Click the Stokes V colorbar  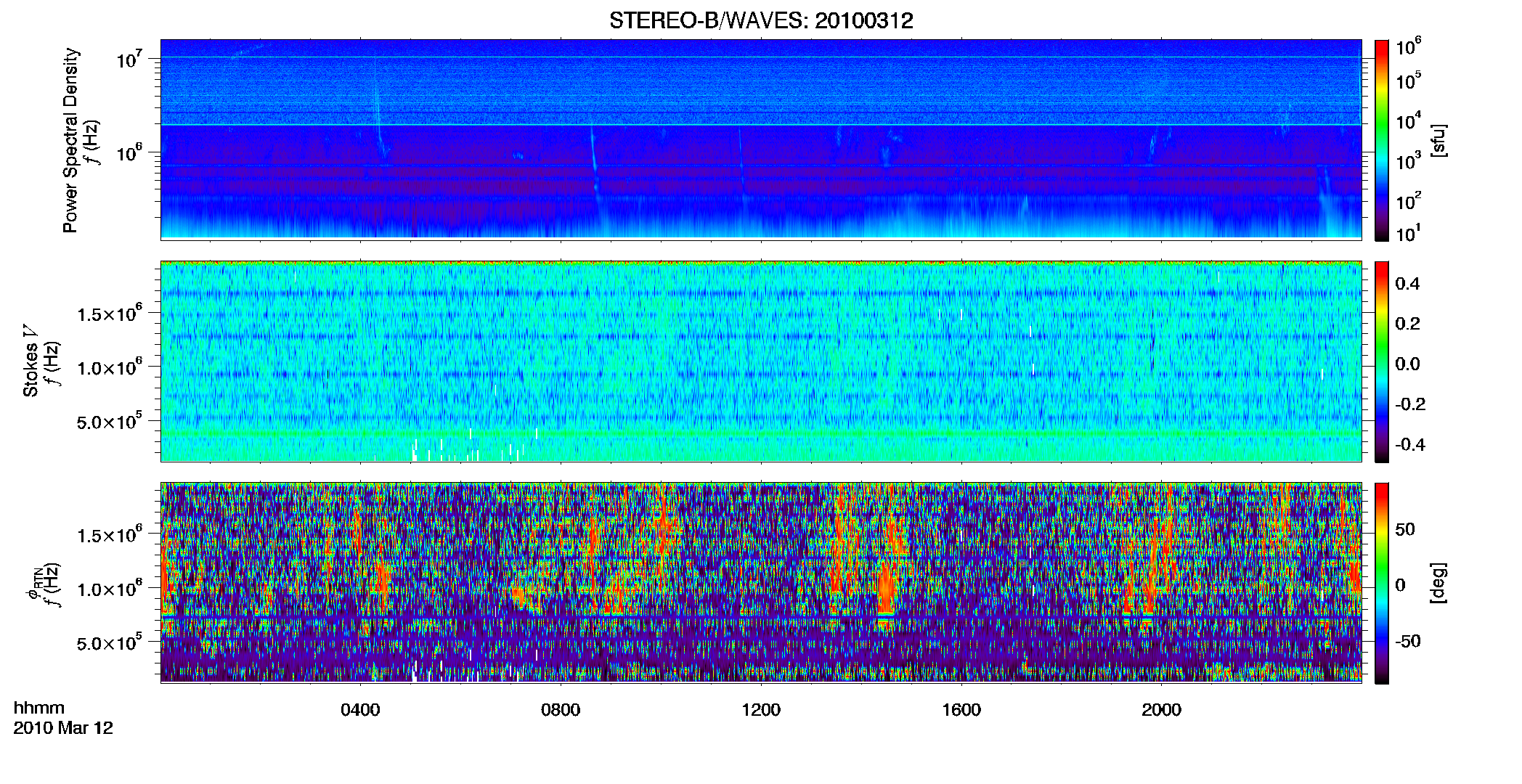click(1382, 362)
